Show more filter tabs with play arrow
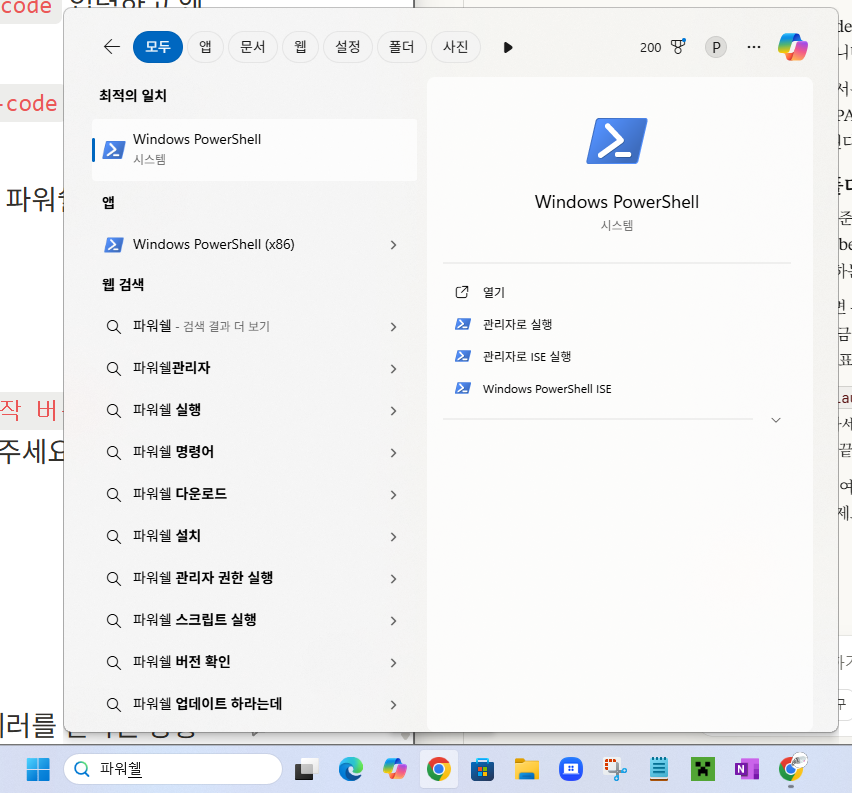Screen dimensions: 852x793 pyautogui.click(x=508, y=47)
